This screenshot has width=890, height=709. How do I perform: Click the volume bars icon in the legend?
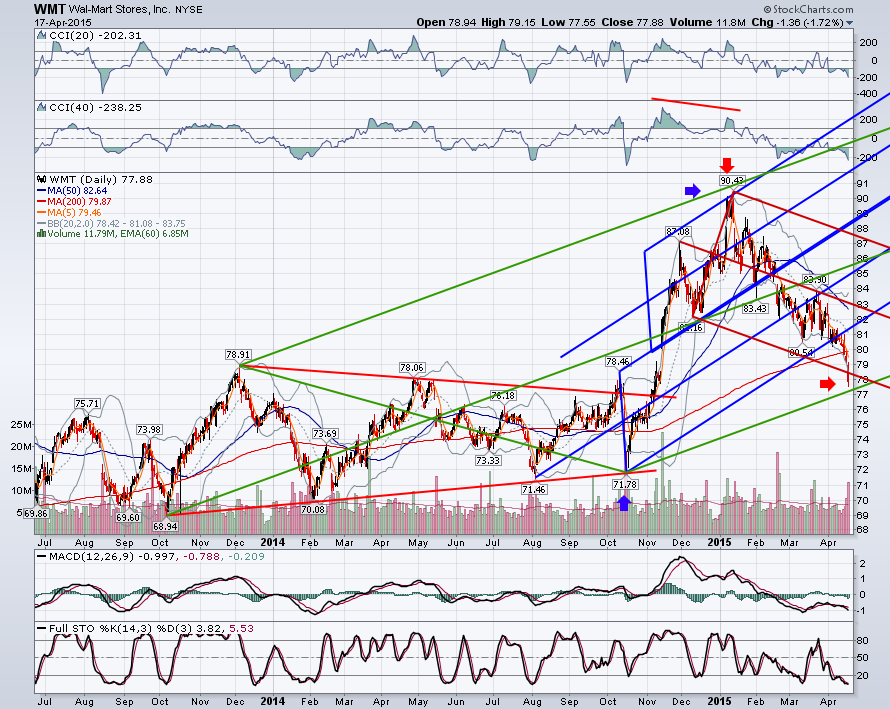[41, 233]
